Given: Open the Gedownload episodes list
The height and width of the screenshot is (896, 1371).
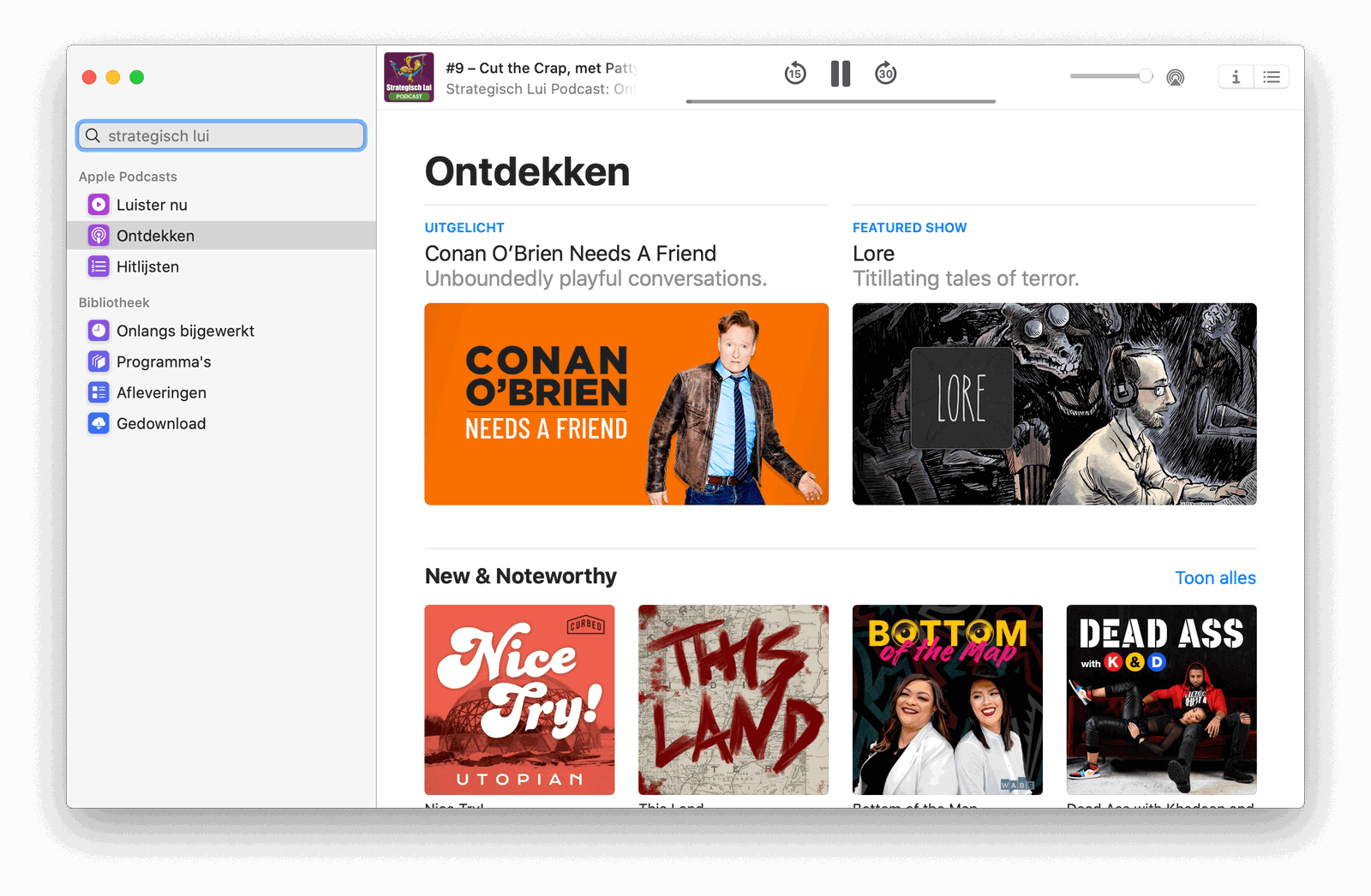Looking at the screenshot, I should (221, 423).
